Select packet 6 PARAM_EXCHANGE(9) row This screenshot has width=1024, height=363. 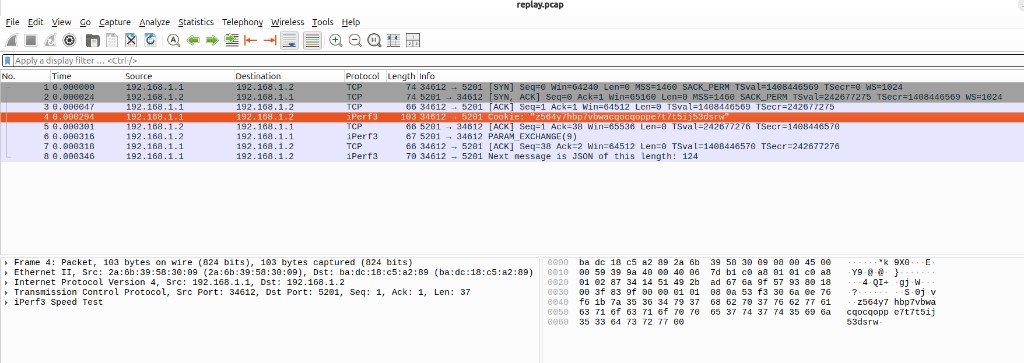coord(512,136)
